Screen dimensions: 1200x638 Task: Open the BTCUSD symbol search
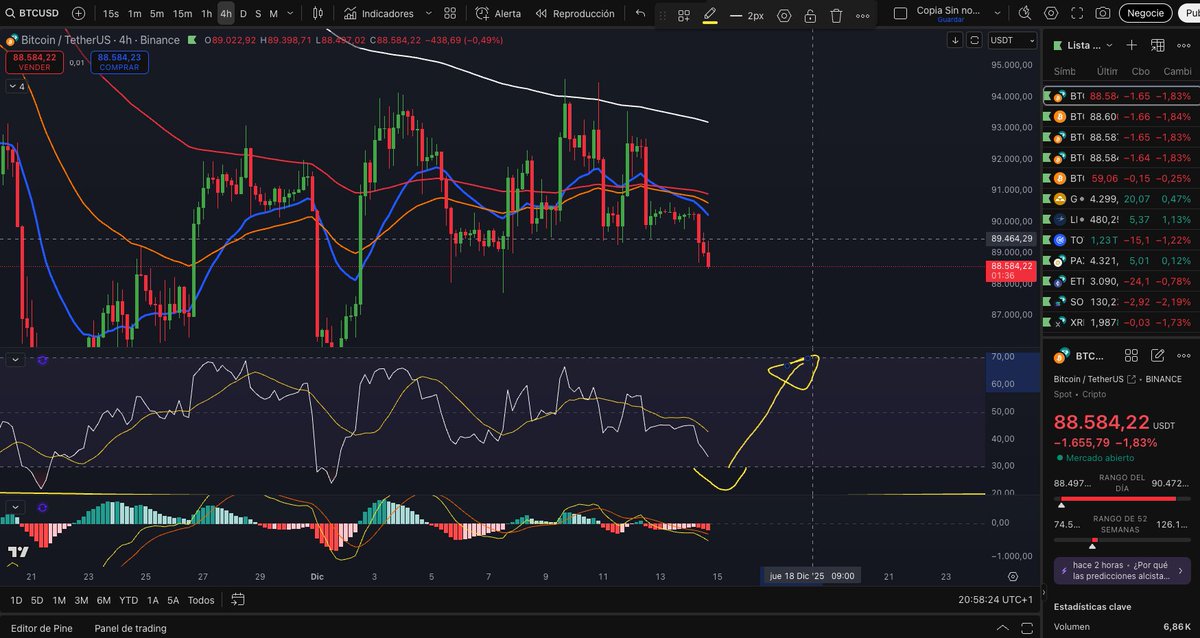click(x=34, y=14)
